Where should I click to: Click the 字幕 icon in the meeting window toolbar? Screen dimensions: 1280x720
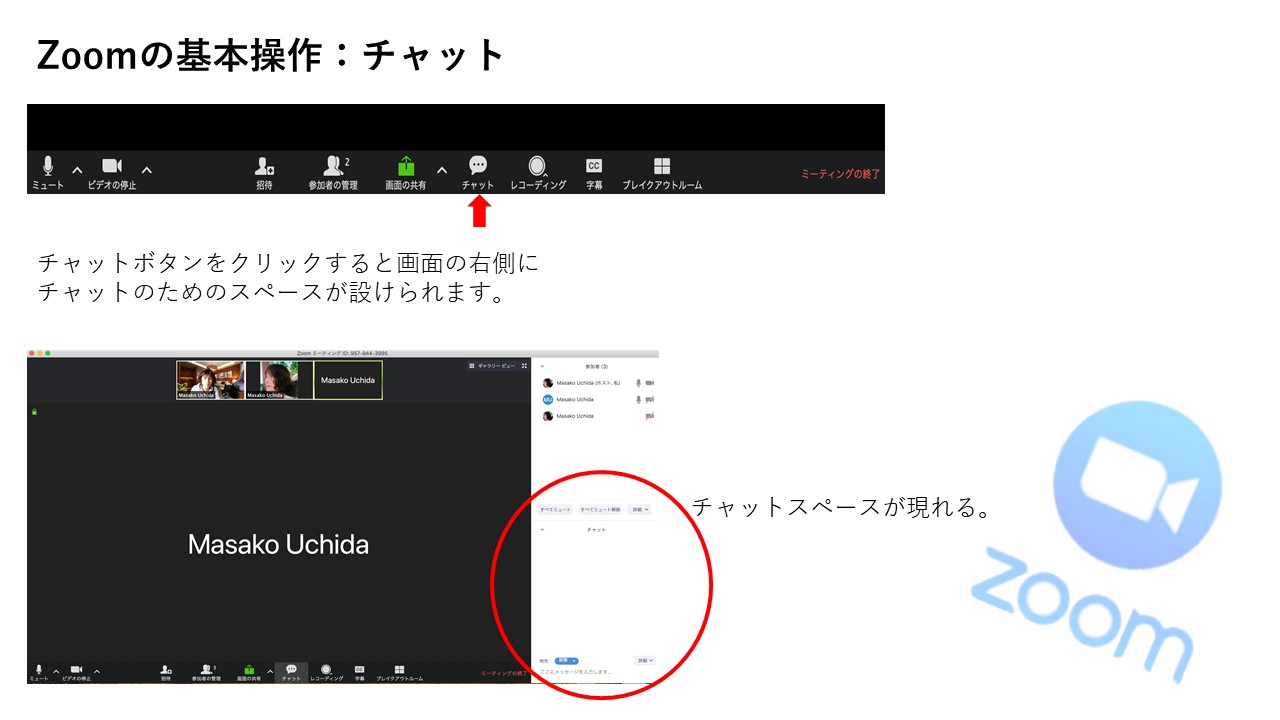click(359, 672)
